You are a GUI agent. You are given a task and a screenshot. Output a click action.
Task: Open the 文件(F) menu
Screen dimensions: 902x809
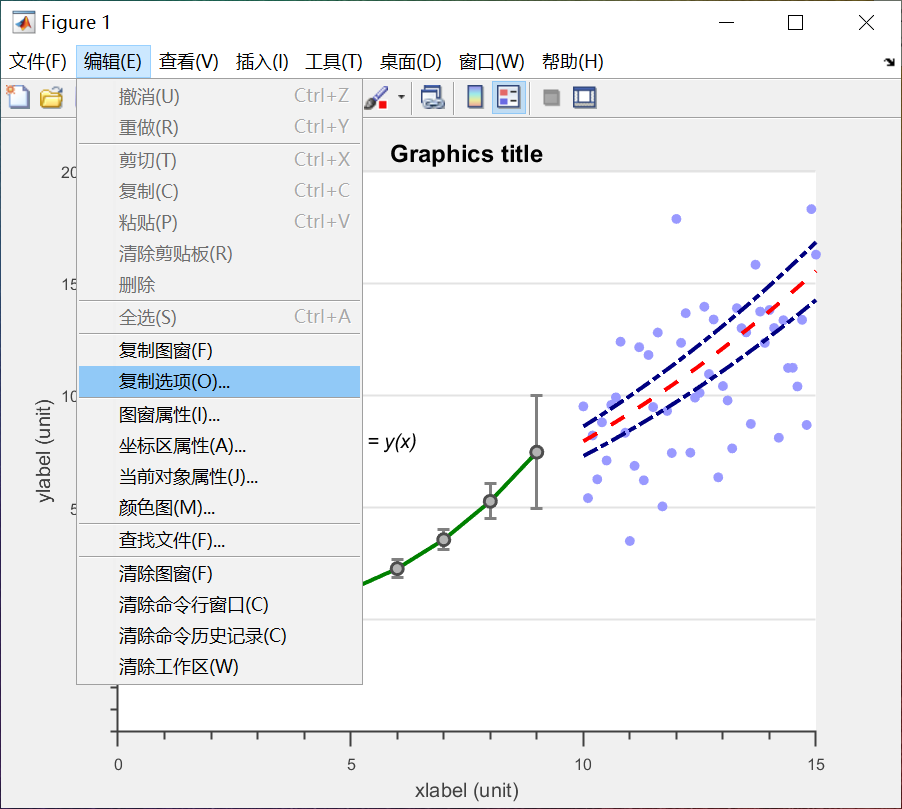(37, 61)
